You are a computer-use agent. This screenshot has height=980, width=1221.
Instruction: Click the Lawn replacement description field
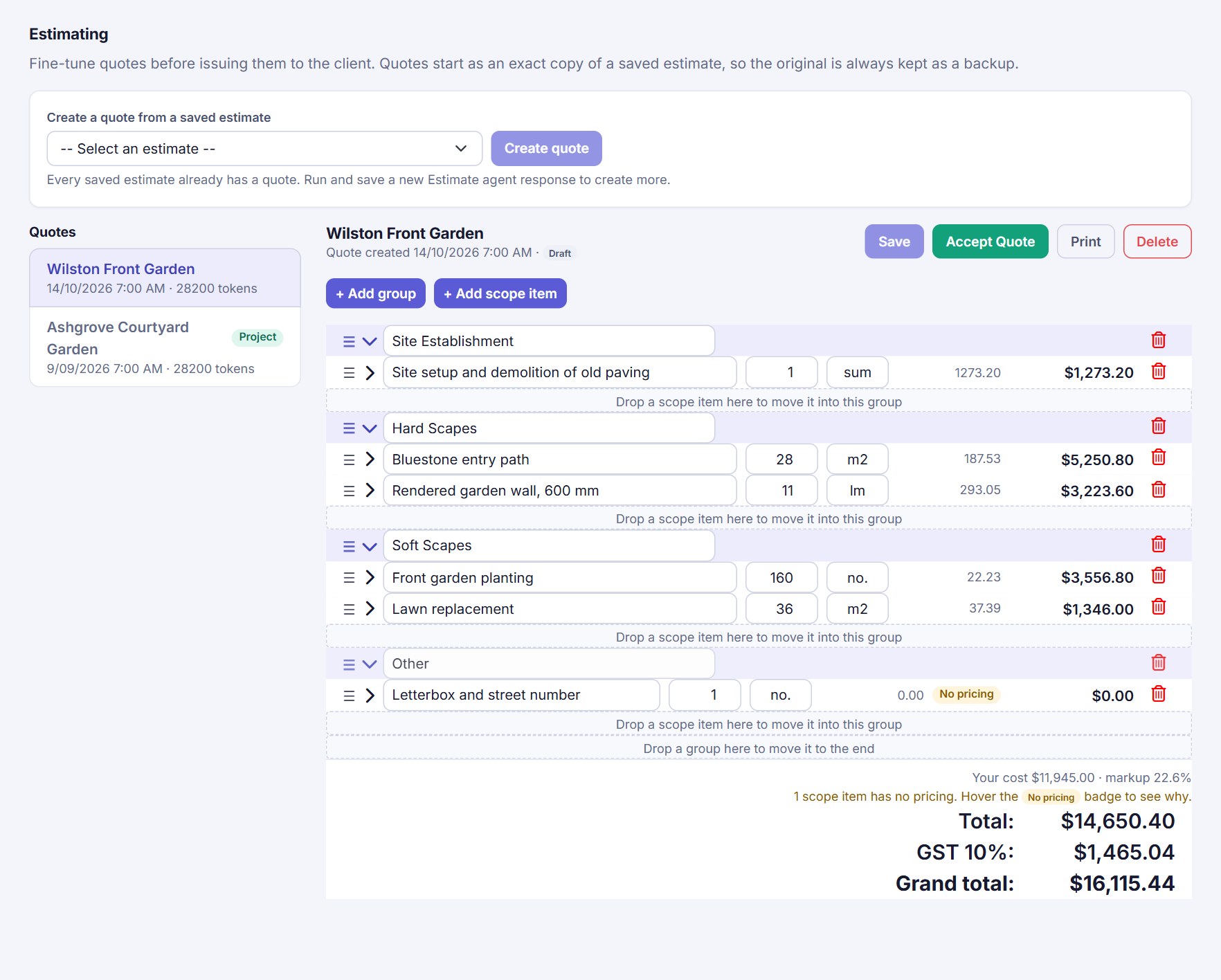coord(559,609)
